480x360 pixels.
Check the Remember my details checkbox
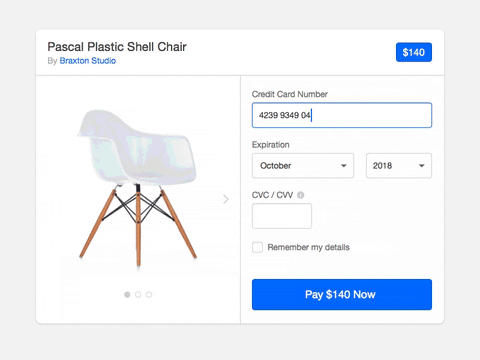point(257,247)
